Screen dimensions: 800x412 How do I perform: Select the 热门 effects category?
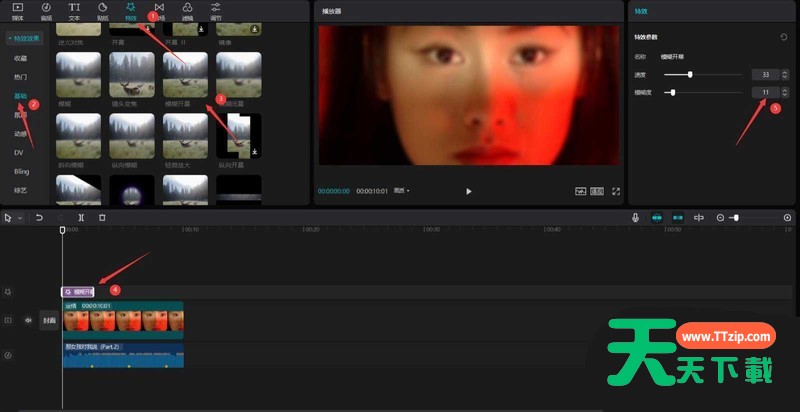[x=20, y=77]
